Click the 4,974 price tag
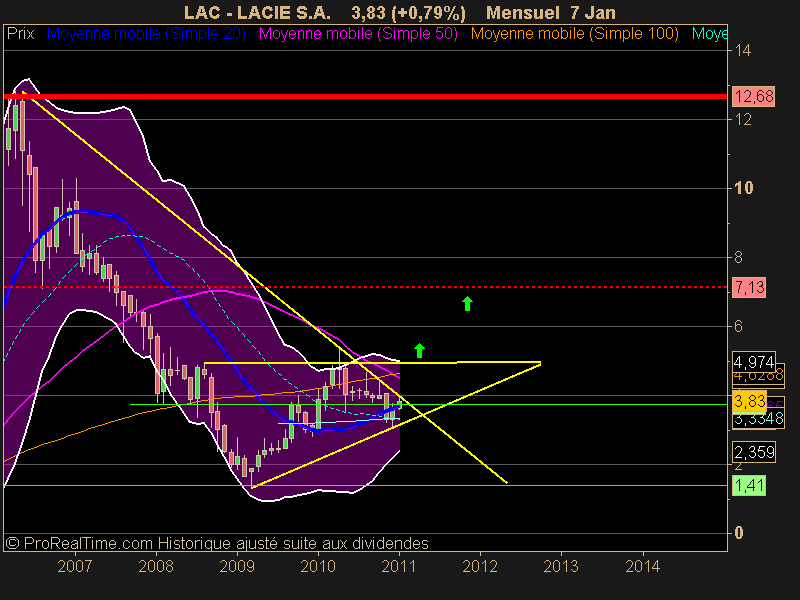Viewport: 800px width, 600px height. 754,362
